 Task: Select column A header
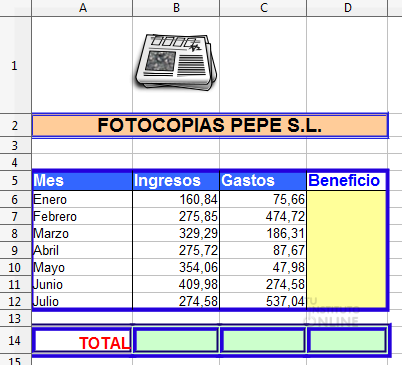82,8
